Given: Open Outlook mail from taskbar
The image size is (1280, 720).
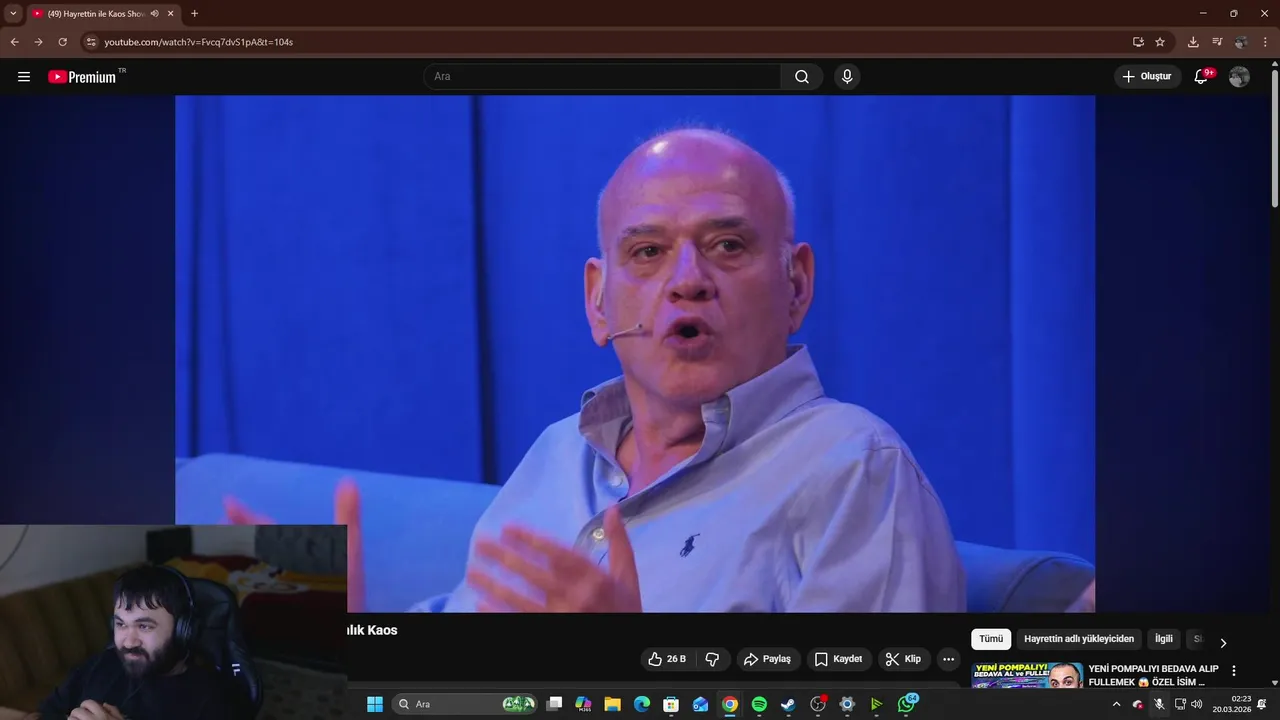Looking at the screenshot, I should (x=700, y=704).
